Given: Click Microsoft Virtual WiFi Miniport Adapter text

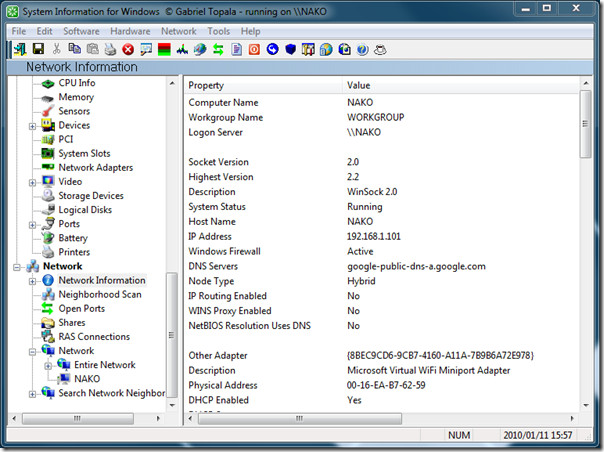Looking at the screenshot, I should tap(428, 370).
